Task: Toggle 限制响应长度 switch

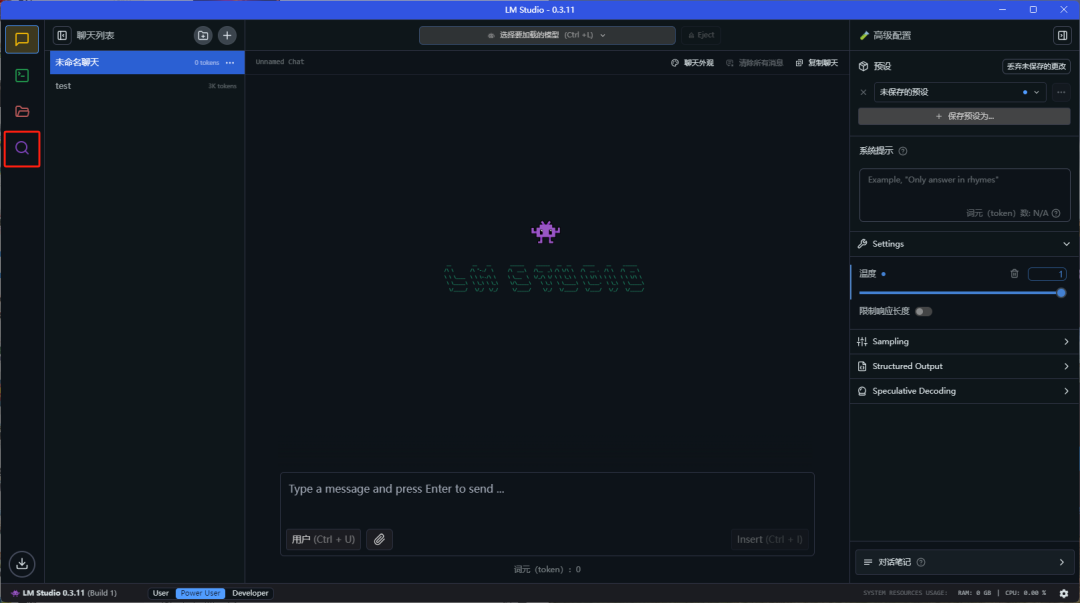Action: [x=923, y=311]
